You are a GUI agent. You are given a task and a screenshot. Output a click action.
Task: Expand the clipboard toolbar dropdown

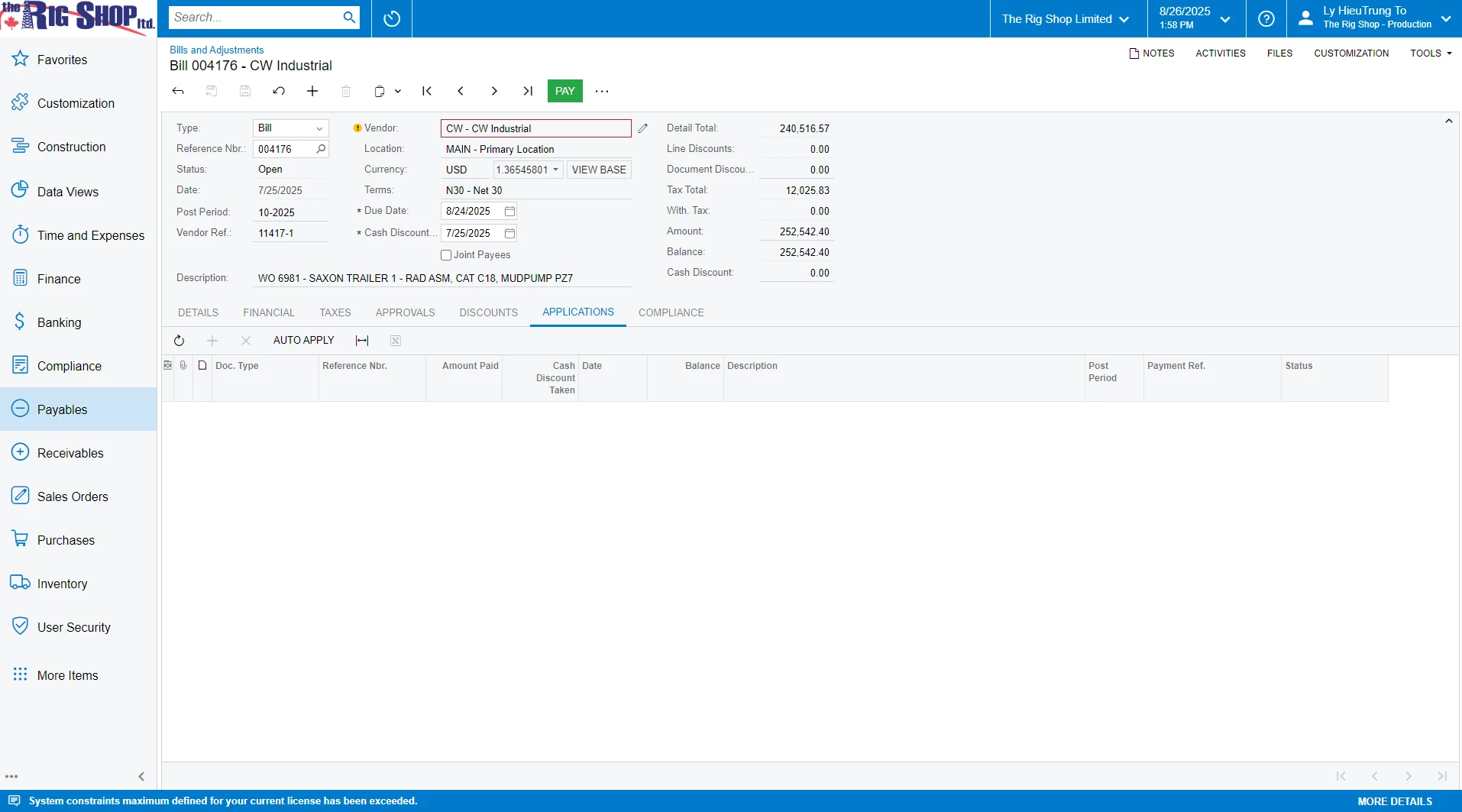(x=398, y=91)
